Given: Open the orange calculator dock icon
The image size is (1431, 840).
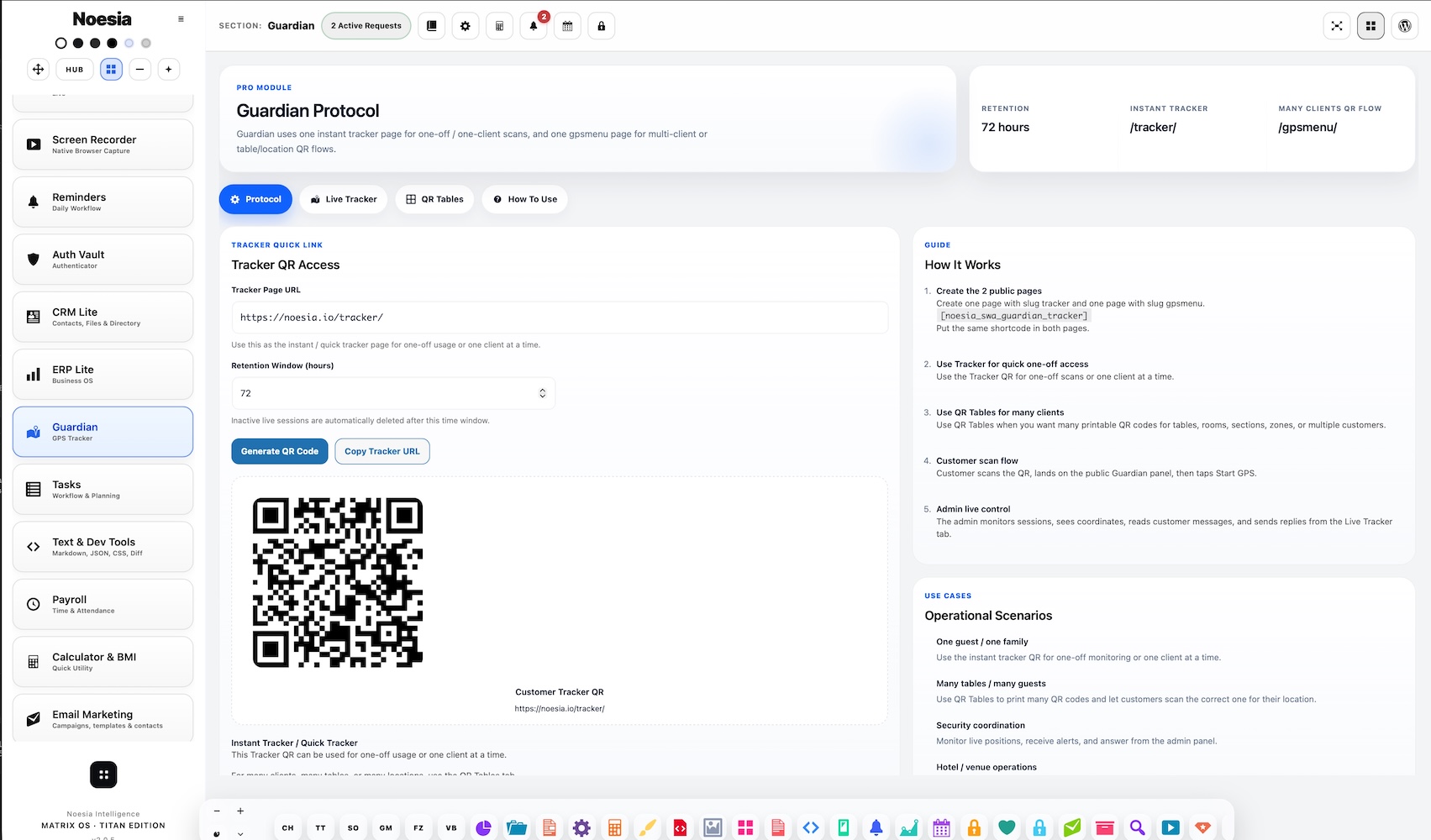Looking at the screenshot, I should coord(614,828).
